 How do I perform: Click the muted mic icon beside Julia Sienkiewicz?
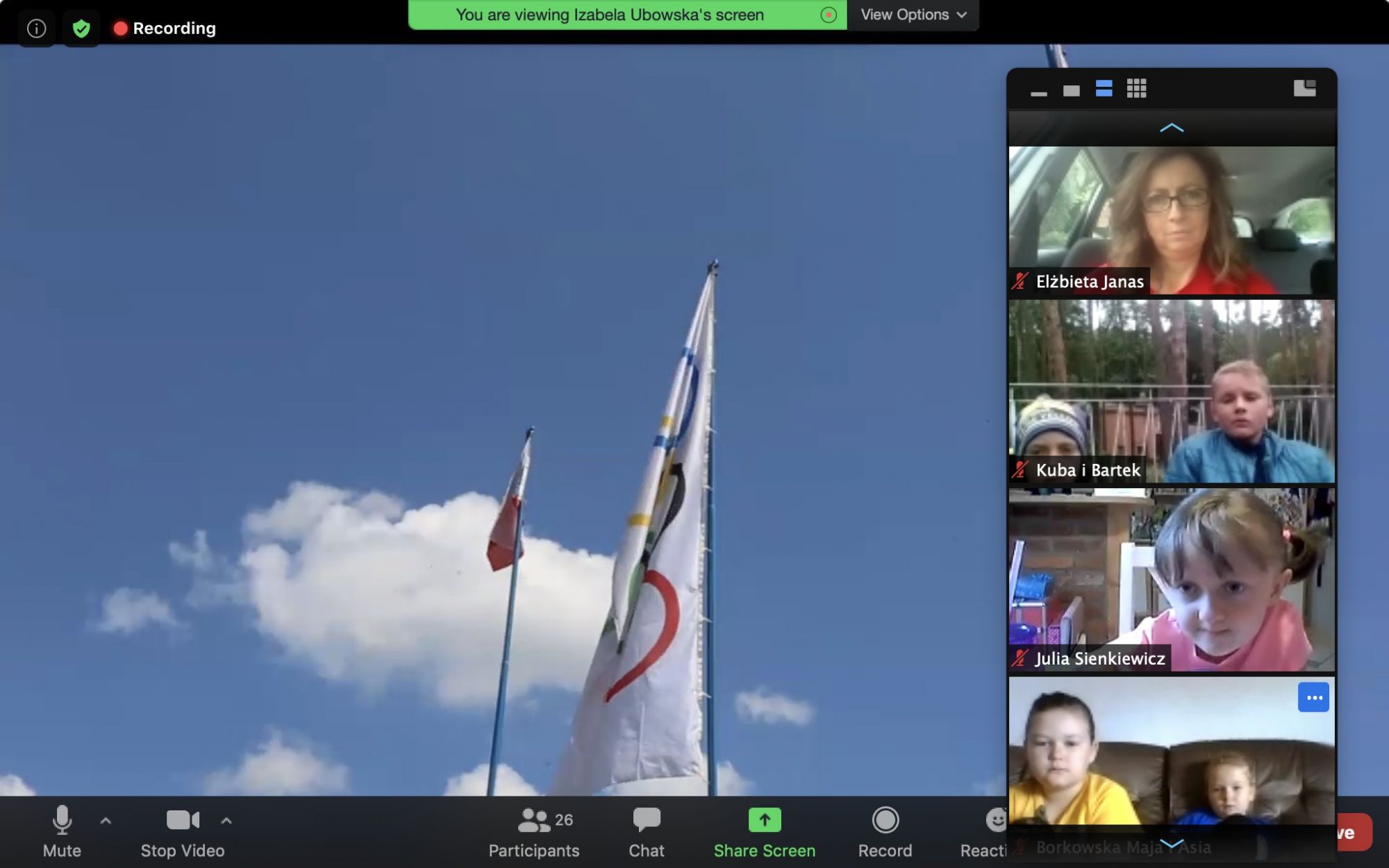coord(1020,658)
